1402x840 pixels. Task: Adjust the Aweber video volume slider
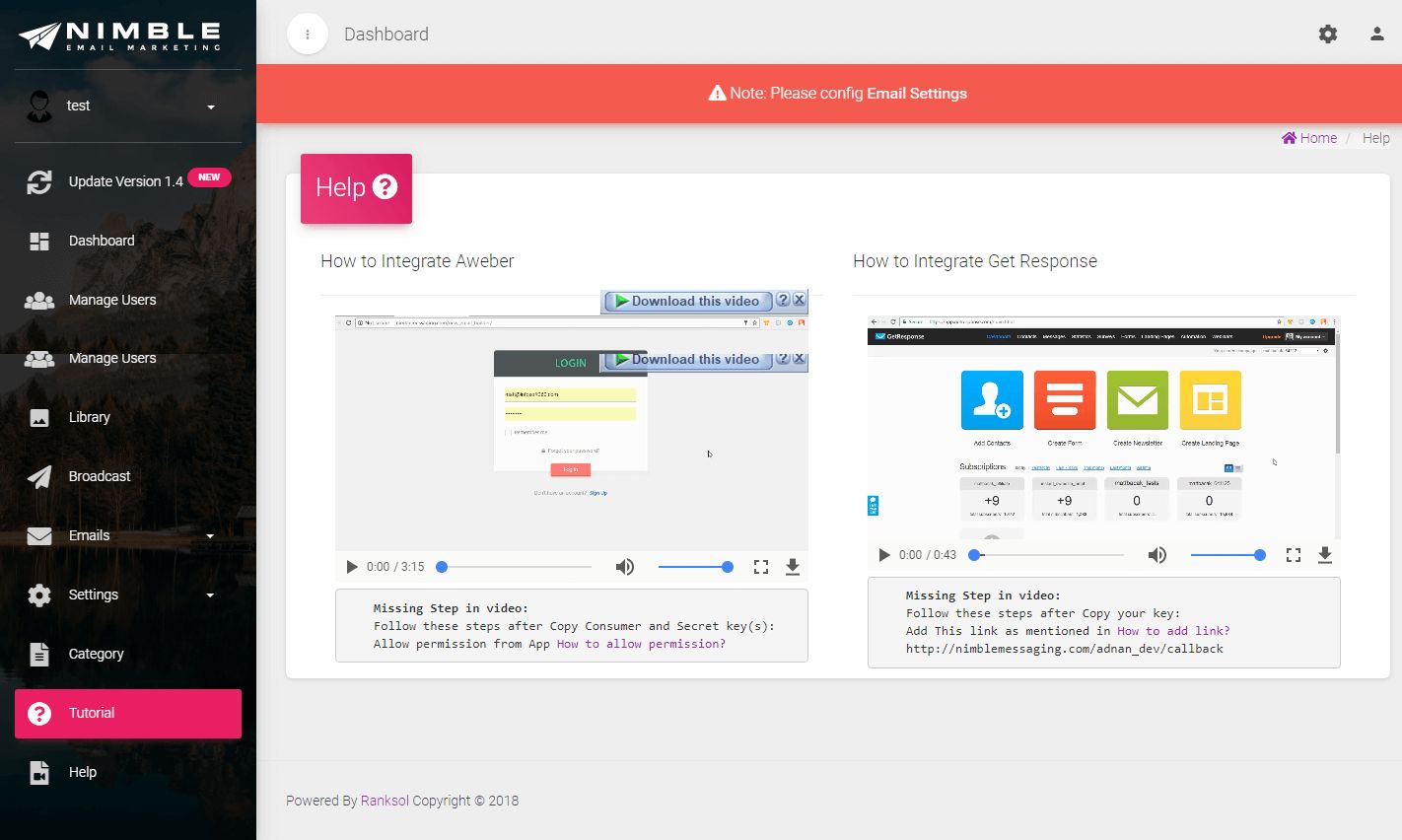(695, 567)
